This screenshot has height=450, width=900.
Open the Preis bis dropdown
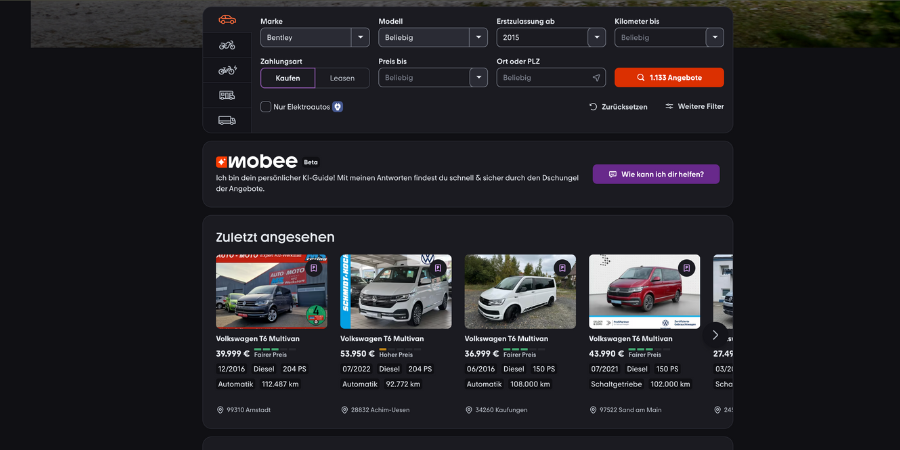(433, 77)
